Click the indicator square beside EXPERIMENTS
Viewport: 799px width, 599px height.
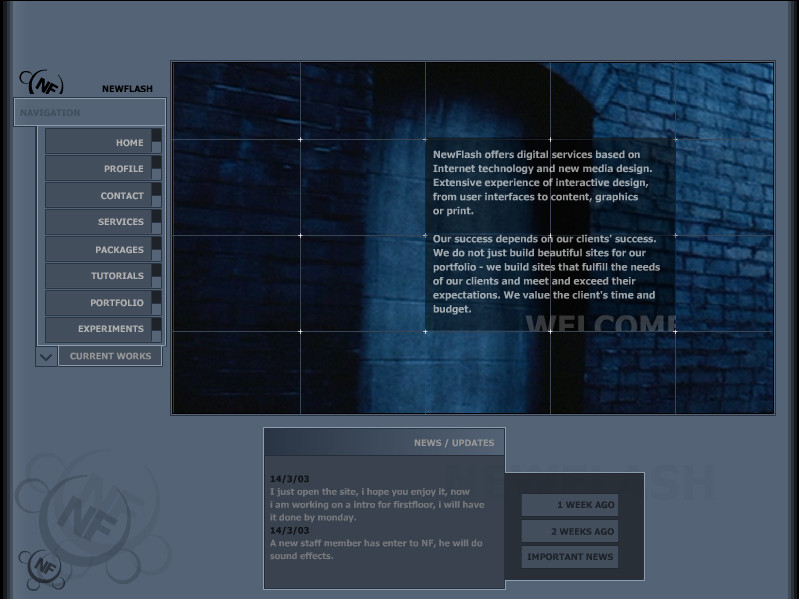[x=156, y=330]
